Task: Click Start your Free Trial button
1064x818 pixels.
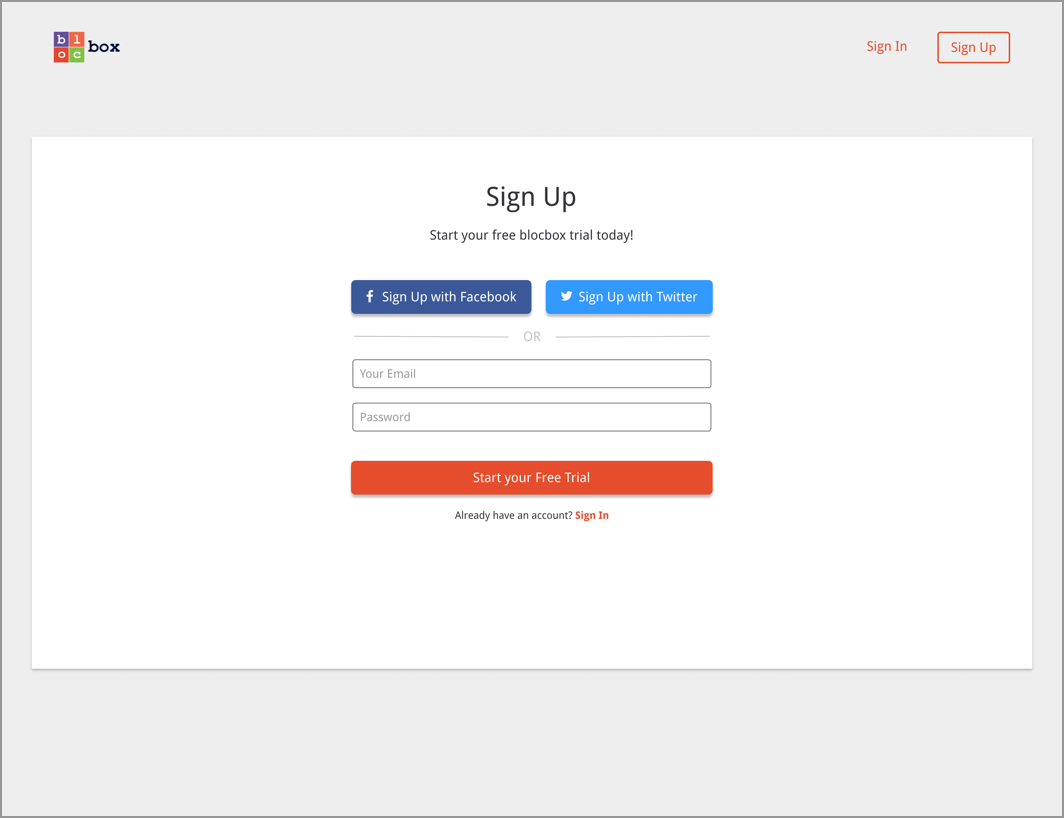Action: pyautogui.click(x=531, y=477)
